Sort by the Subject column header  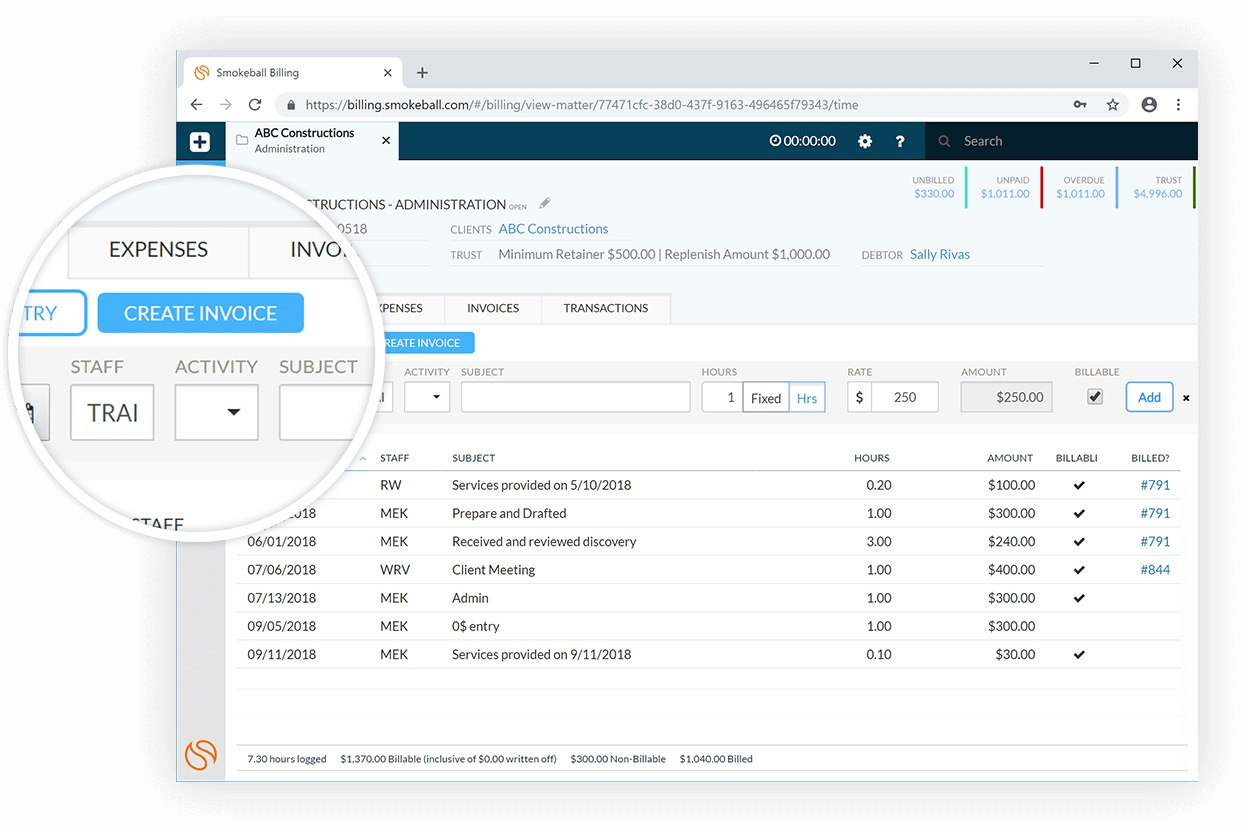click(474, 458)
